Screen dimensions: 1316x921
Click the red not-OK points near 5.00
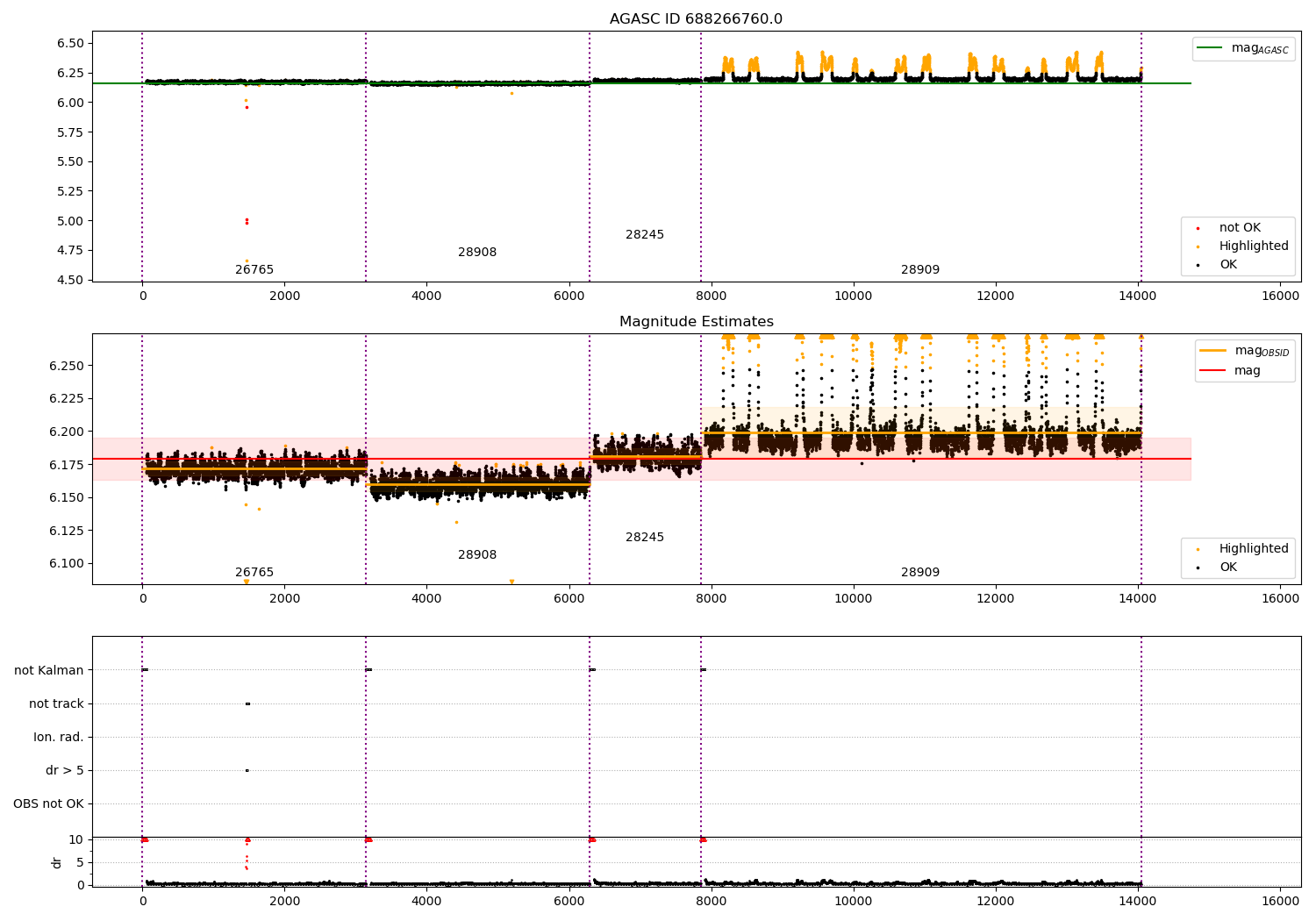point(247,221)
